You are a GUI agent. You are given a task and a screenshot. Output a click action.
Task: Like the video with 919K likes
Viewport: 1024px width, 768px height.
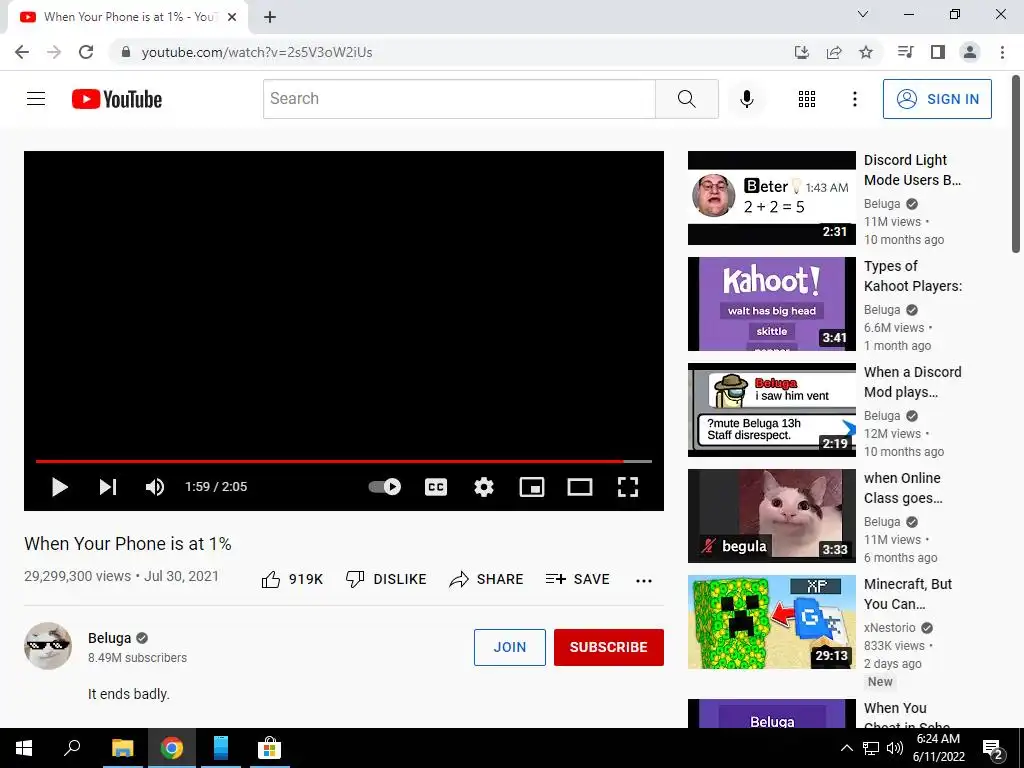[x=292, y=579]
